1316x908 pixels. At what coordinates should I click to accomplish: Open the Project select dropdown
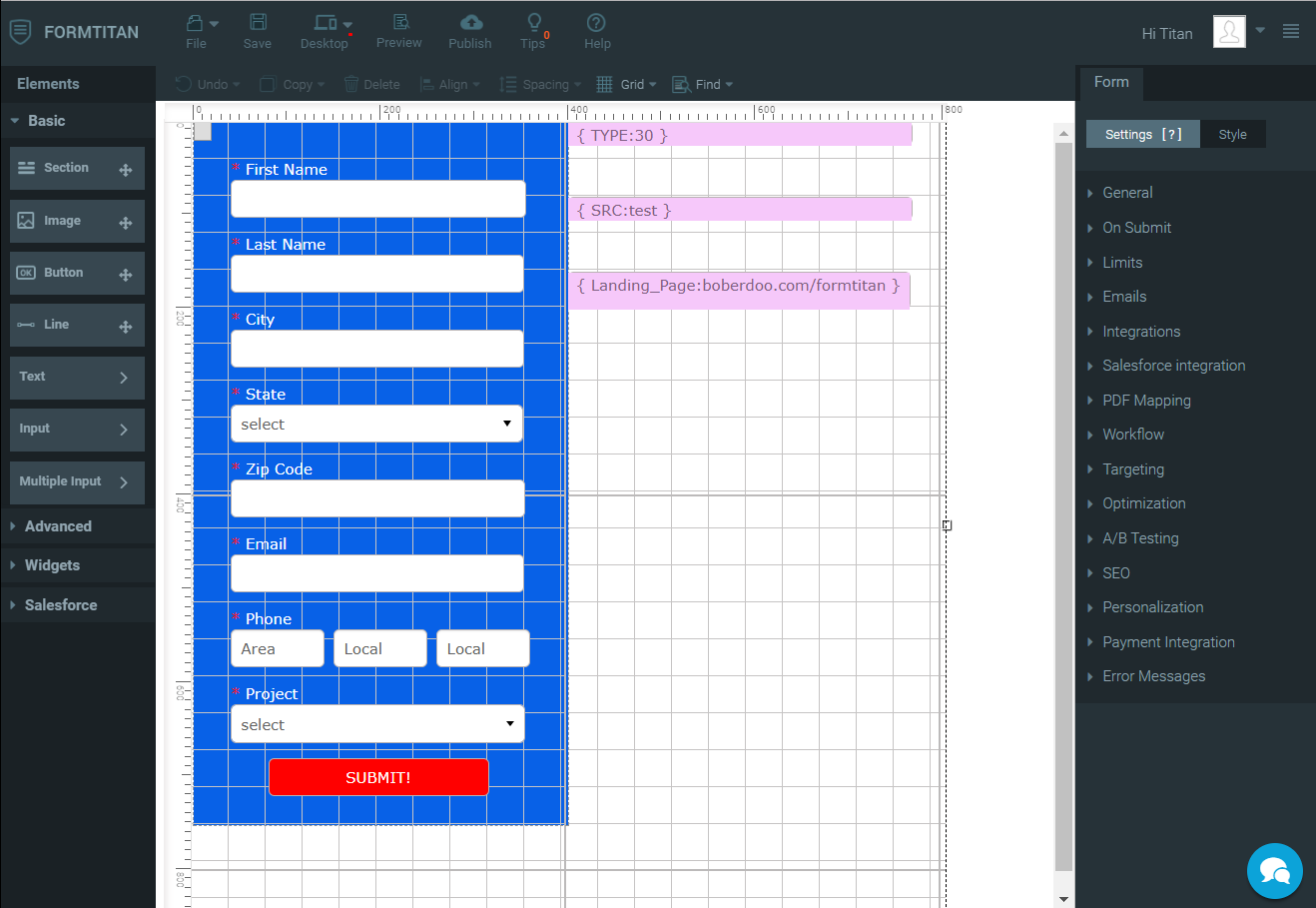point(377,725)
